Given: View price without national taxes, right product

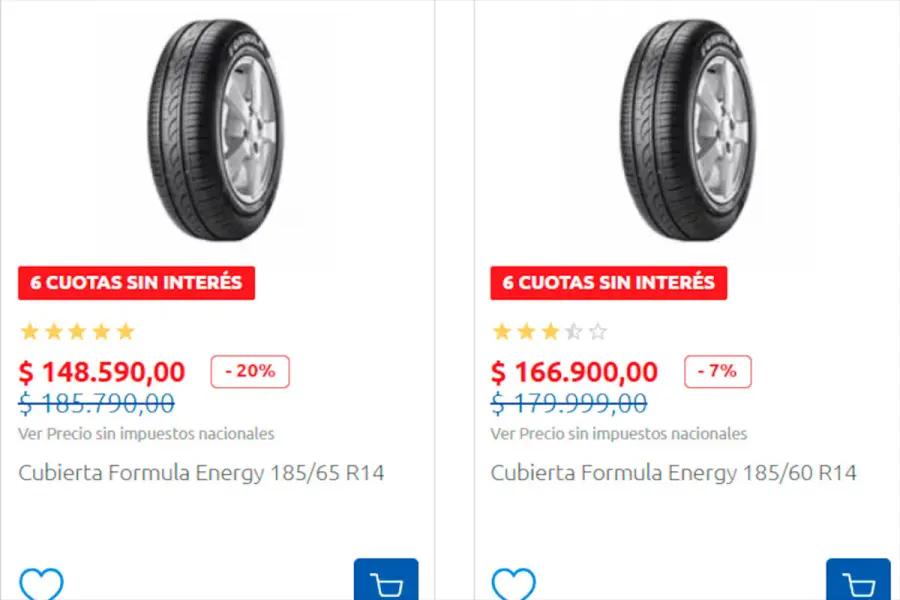Looking at the screenshot, I should pyautogui.click(x=618, y=434).
